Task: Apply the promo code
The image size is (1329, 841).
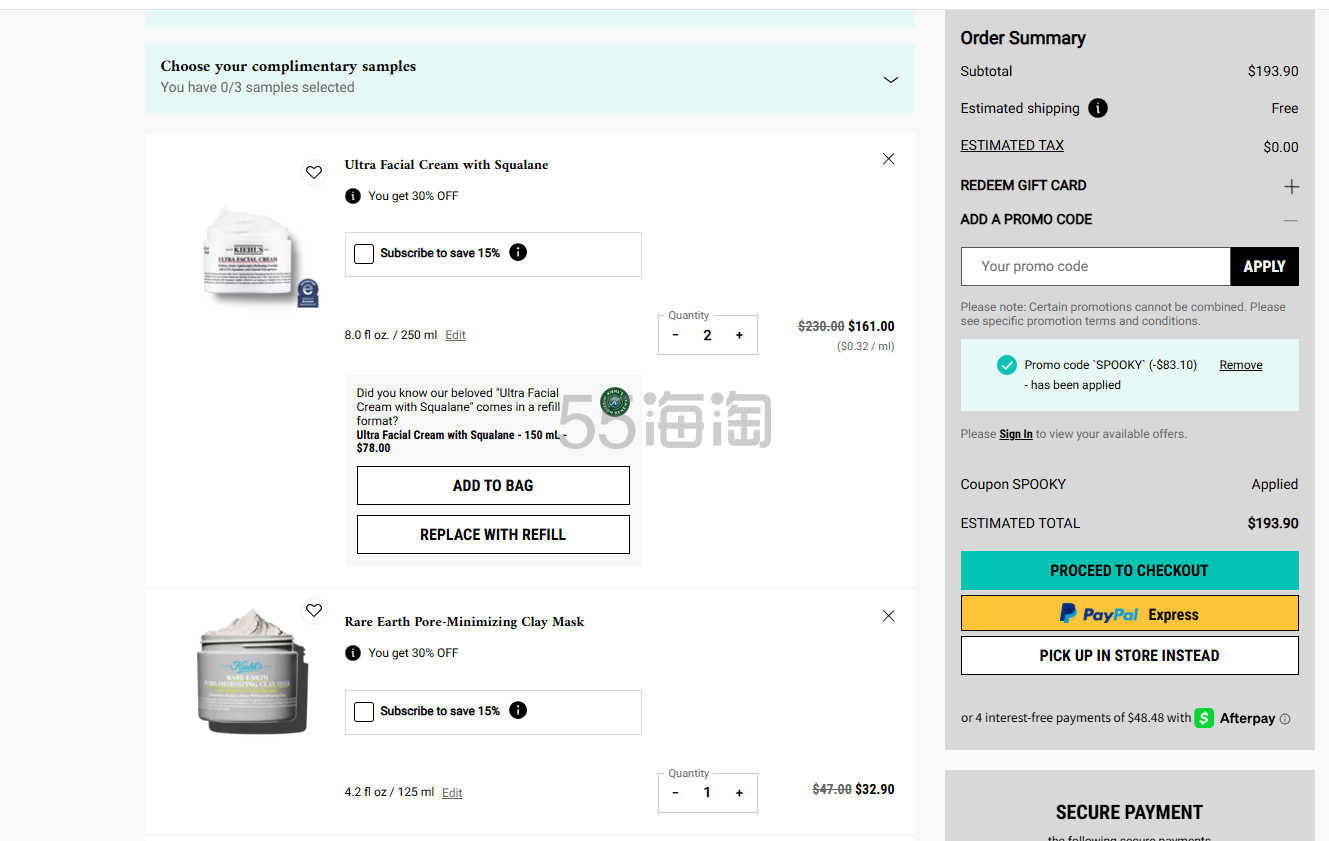Action: pos(1264,266)
